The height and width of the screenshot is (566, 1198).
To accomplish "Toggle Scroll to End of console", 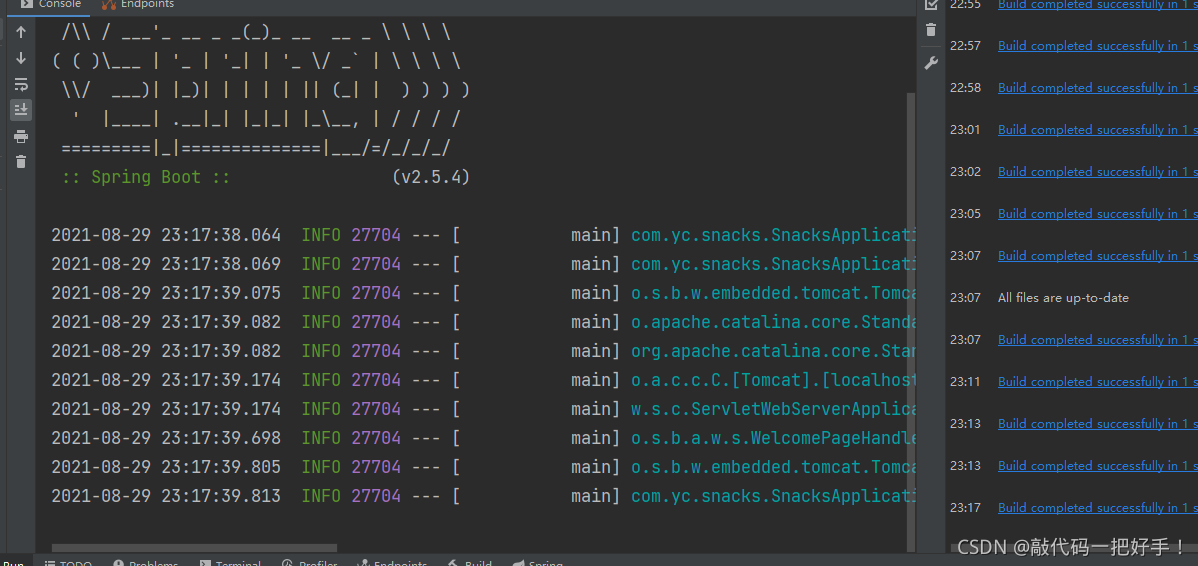I will 21,110.
